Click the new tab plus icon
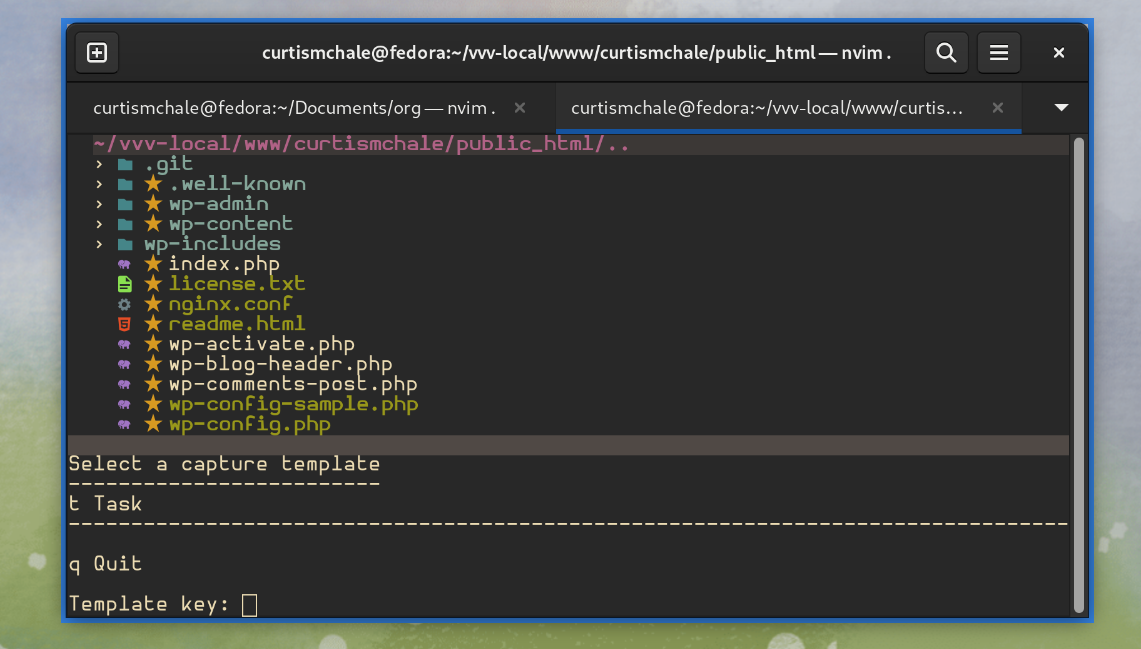 [x=97, y=53]
